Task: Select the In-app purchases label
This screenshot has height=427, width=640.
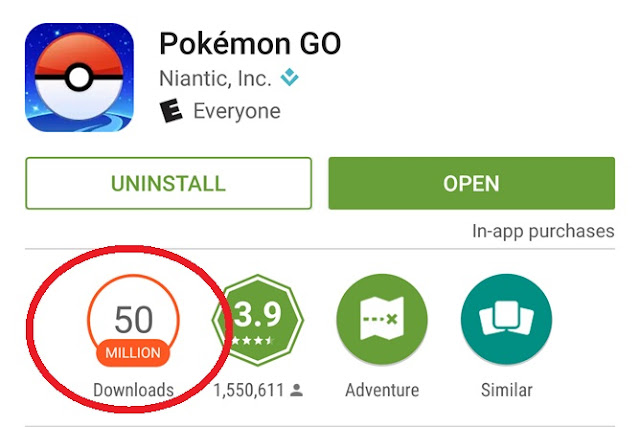Action: coord(543,231)
